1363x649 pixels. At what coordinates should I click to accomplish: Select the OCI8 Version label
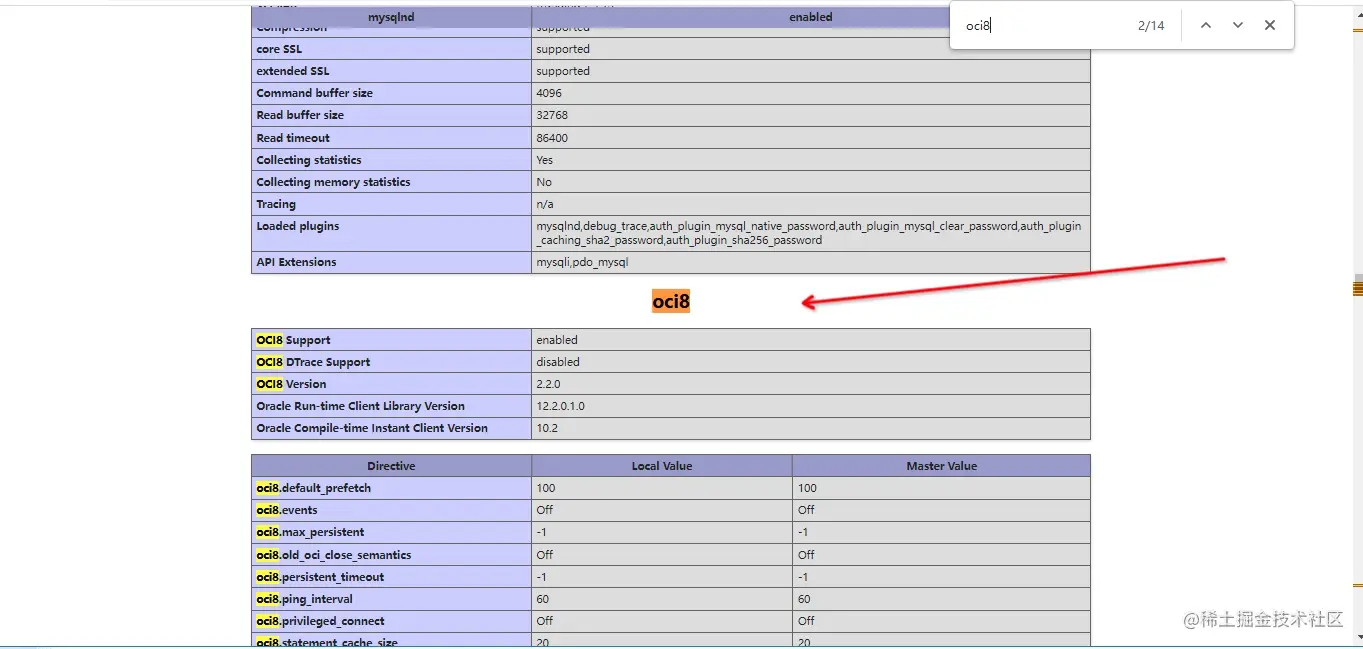click(291, 384)
